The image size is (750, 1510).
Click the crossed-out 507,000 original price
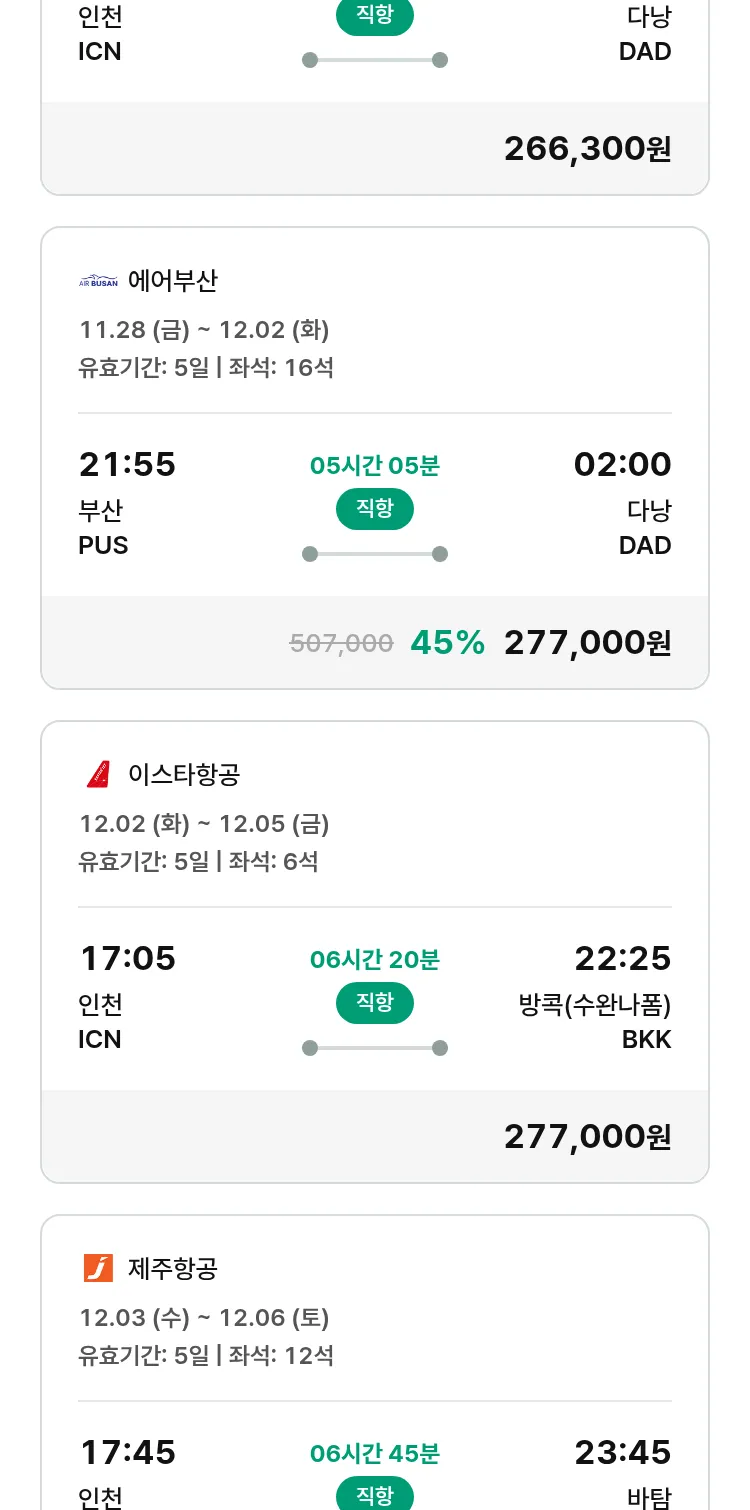(341, 644)
